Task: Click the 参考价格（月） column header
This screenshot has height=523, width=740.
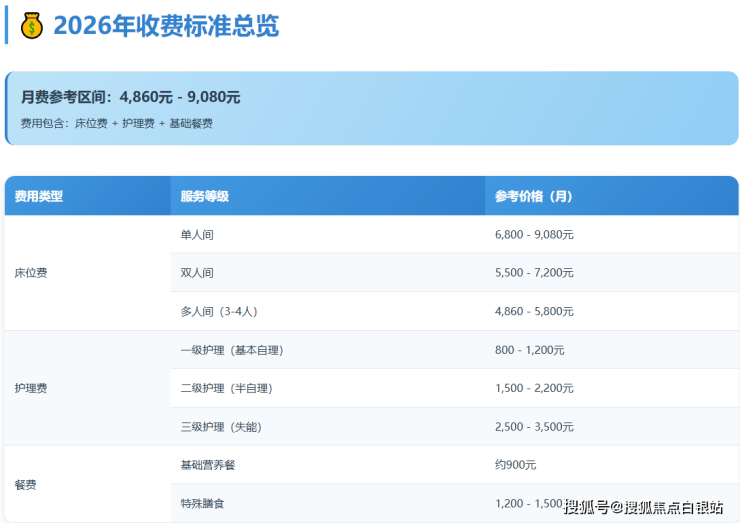Action: coord(533,196)
